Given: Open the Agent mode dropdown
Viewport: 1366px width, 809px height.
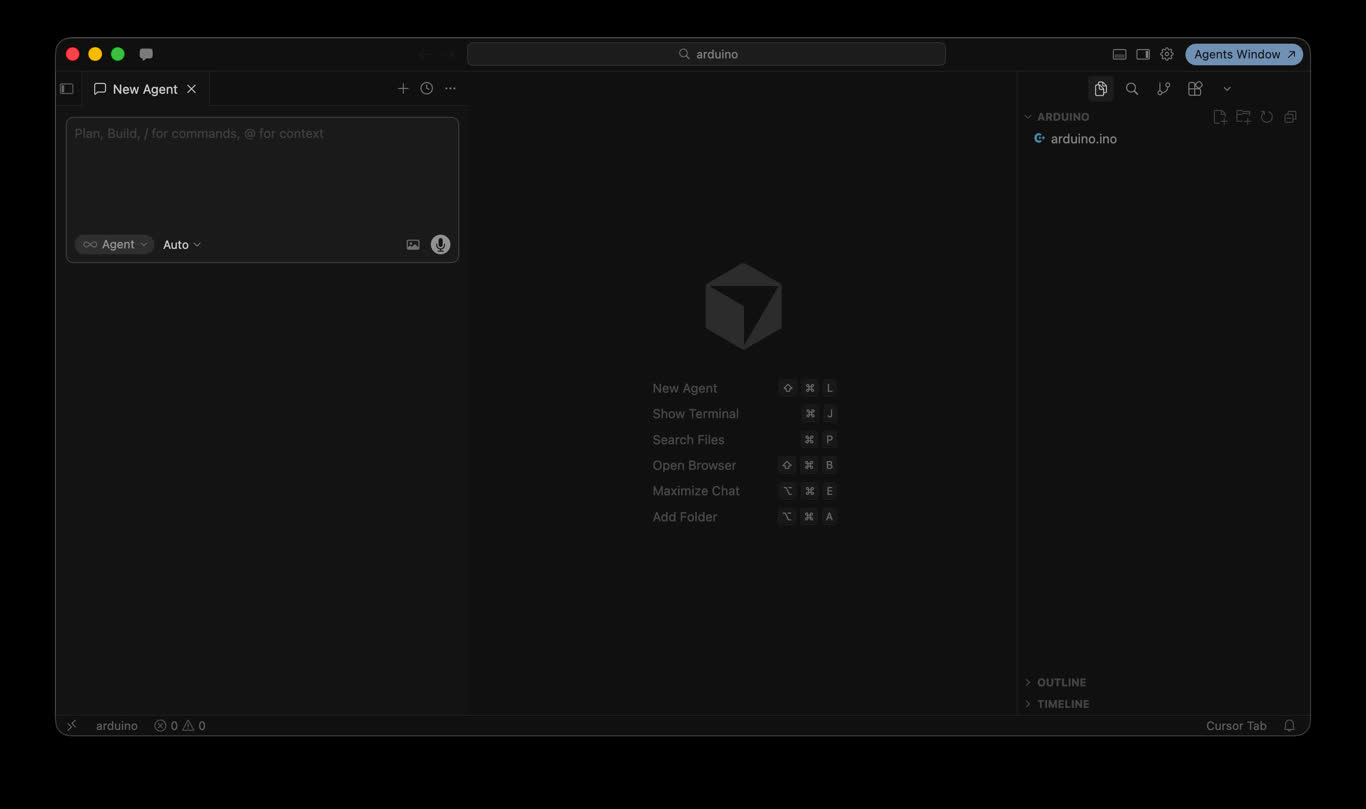Looking at the screenshot, I should pyautogui.click(x=115, y=245).
